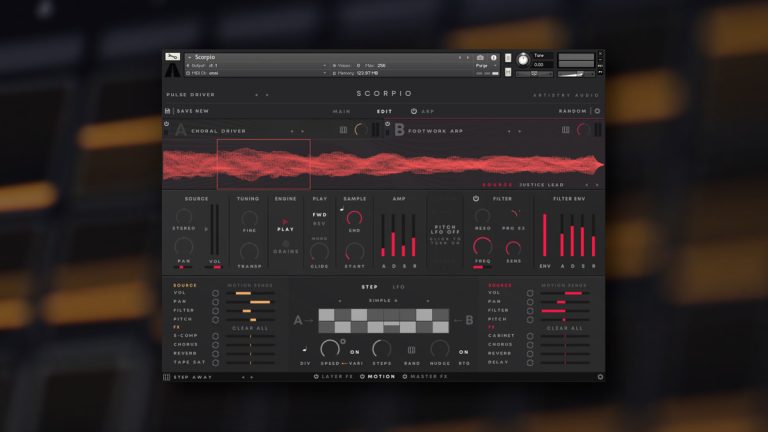Switch to the MAIN tab
The width and height of the screenshot is (768, 432).
(341, 112)
